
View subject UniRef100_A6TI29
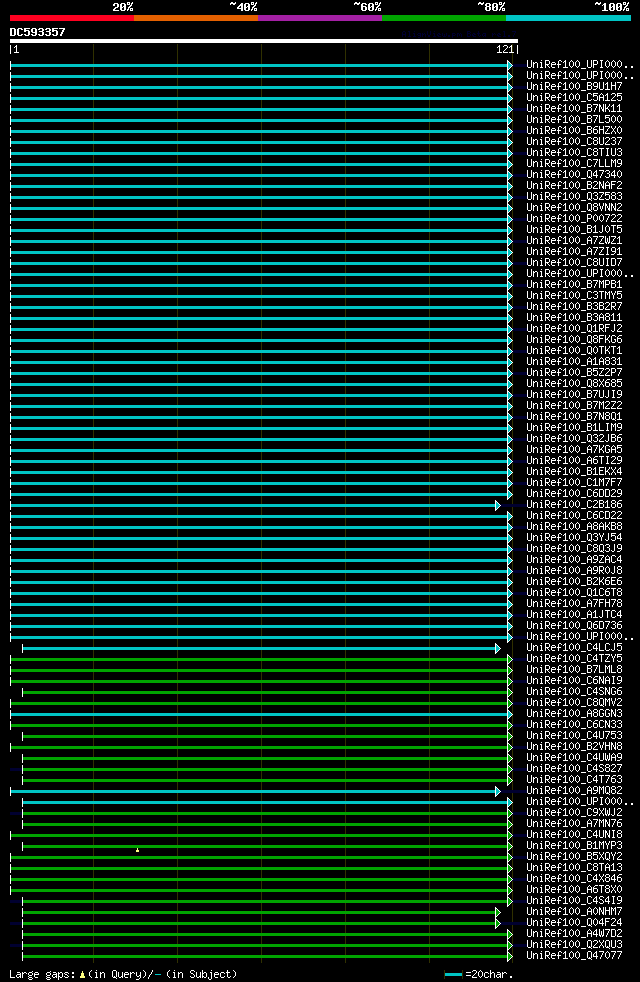[x=574, y=460]
